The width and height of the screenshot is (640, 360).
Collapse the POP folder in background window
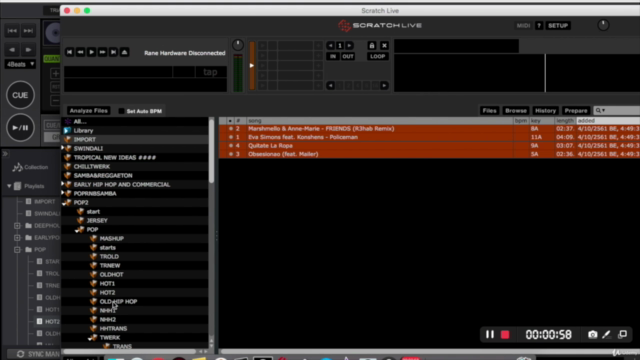[17, 249]
